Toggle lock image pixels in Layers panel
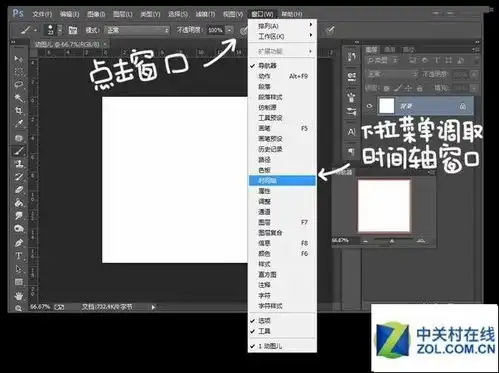The width and height of the screenshot is (499, 373). pos(397,88)
